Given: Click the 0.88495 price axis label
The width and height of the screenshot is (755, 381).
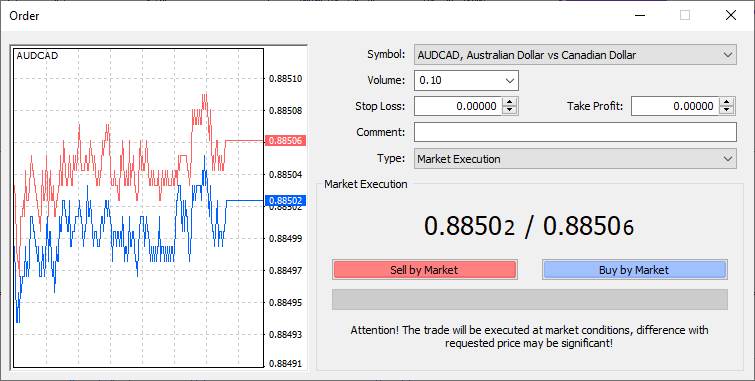Looking at the screenshot, I should (286, 302).
